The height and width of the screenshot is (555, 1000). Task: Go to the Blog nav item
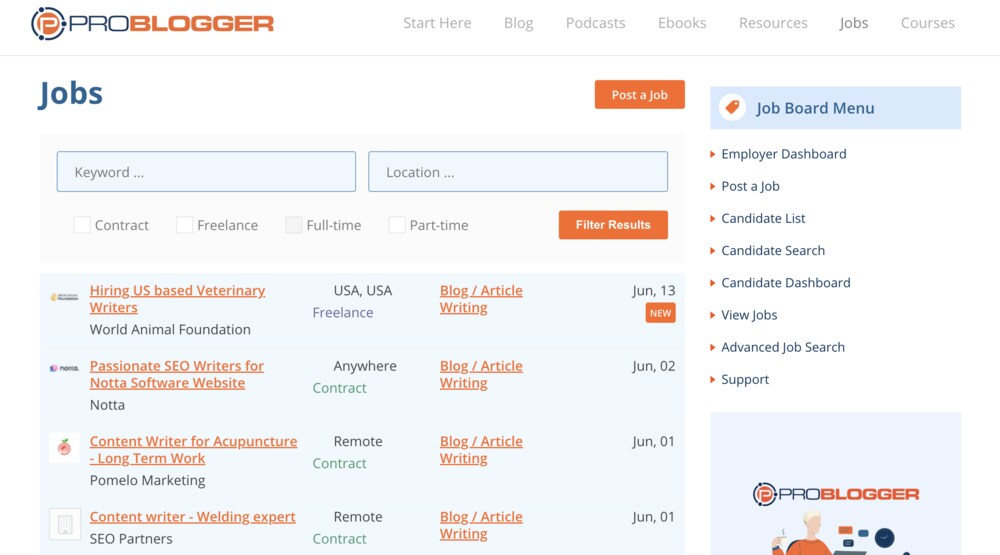[518, 23]
